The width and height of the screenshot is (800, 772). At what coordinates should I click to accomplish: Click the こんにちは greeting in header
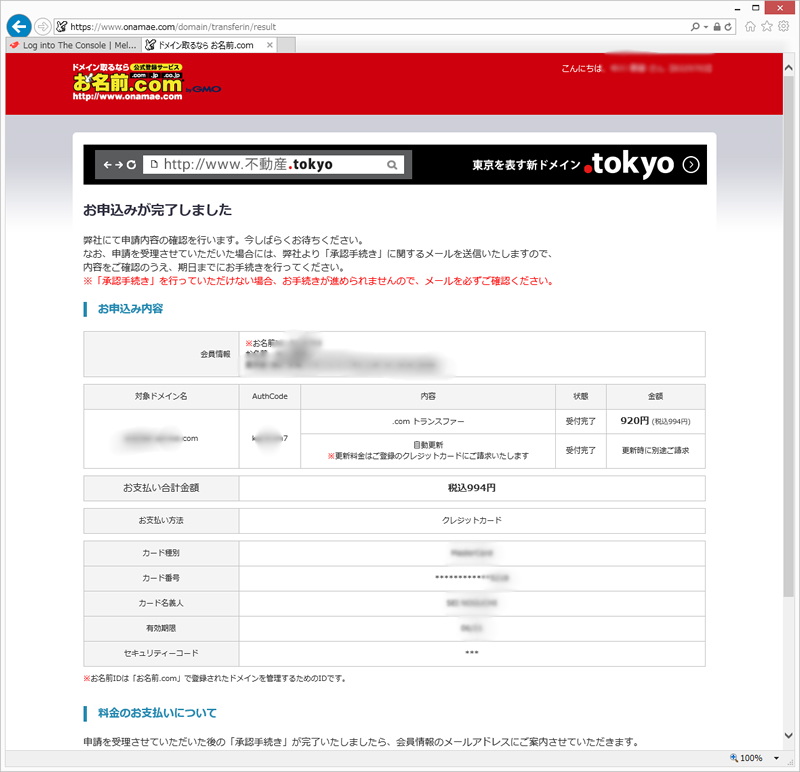[582, 68]
